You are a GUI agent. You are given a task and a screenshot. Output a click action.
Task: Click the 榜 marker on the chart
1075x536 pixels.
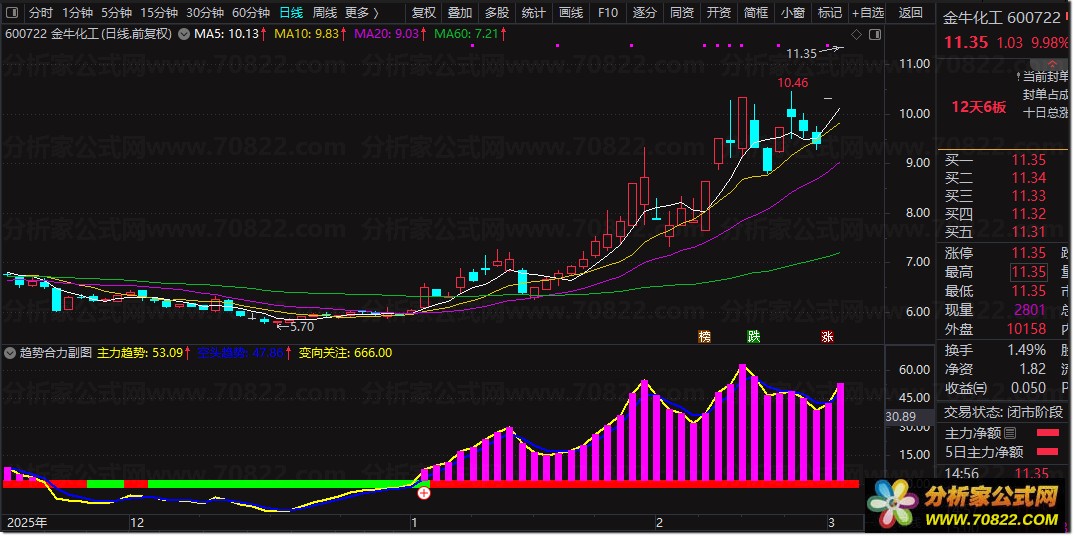(706, 336)
